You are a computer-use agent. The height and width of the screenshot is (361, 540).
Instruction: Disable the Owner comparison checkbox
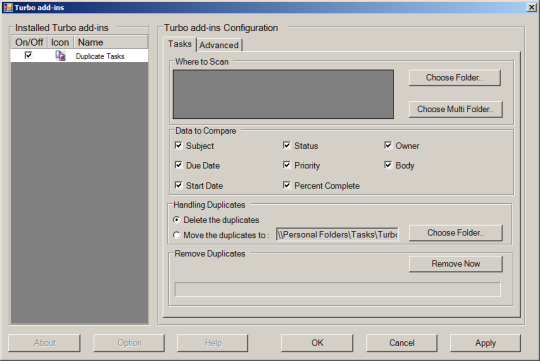(x=388, y=145)
